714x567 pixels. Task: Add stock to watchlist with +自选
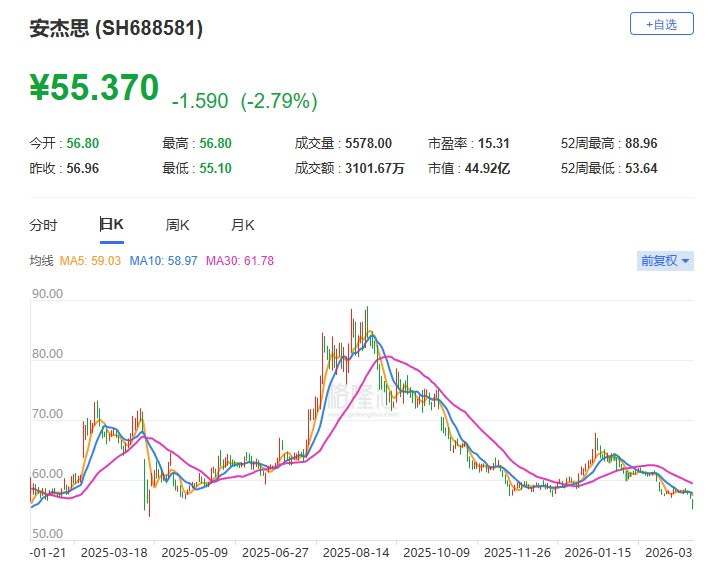click(661, 23)
